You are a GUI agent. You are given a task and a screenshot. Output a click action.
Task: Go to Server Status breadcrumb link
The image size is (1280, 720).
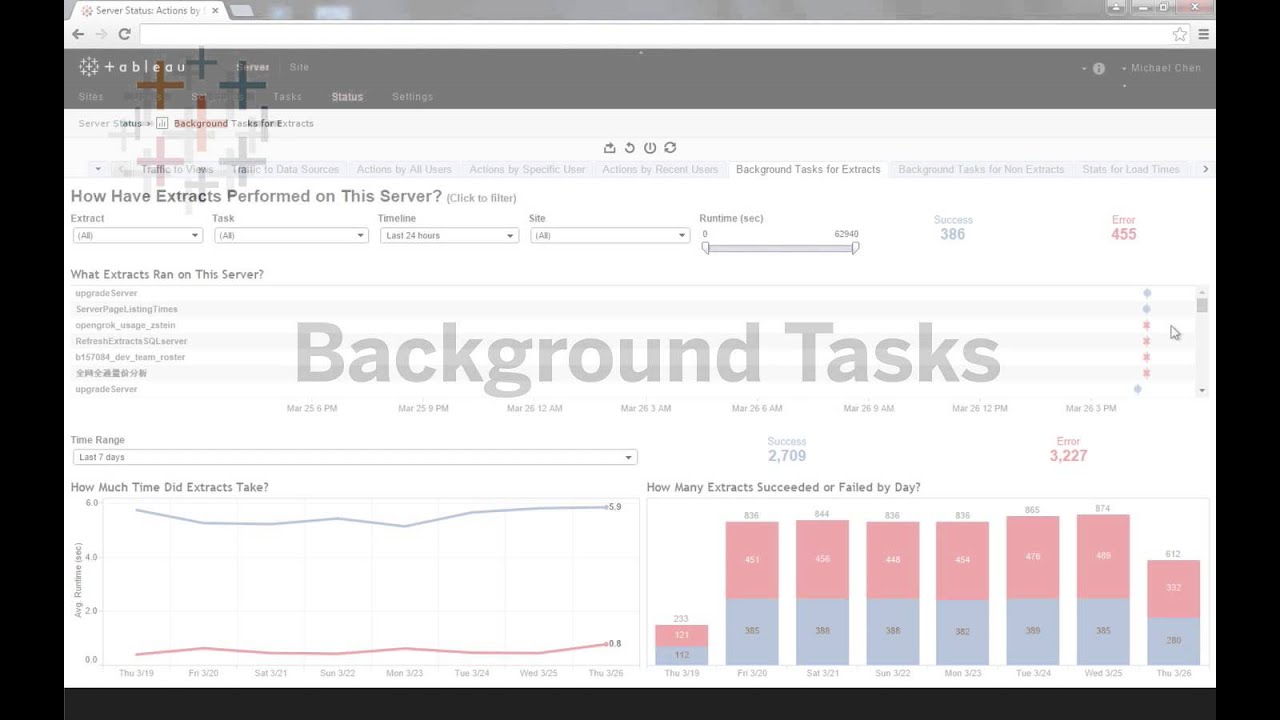[x=110, y=123]
